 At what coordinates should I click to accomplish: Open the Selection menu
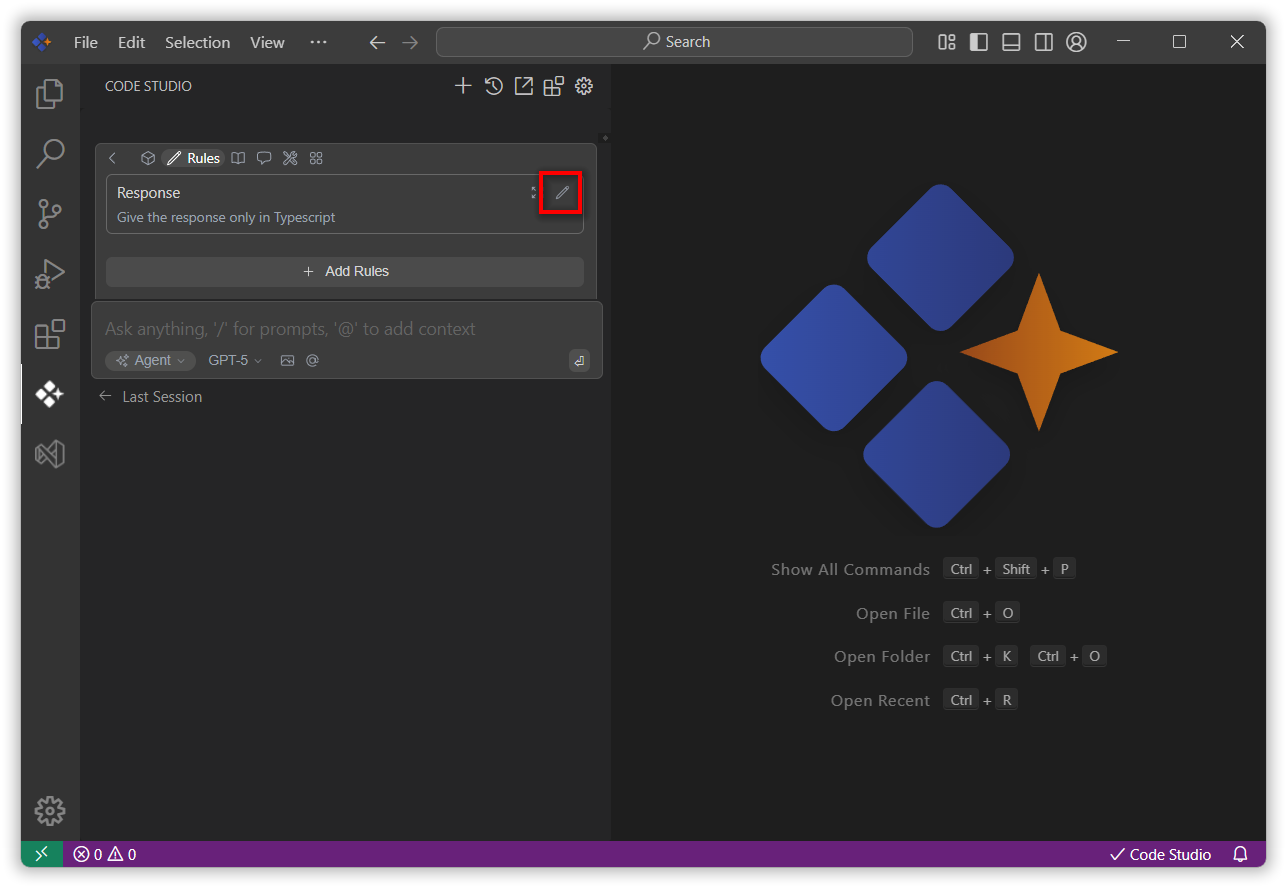tap(197, 42)
